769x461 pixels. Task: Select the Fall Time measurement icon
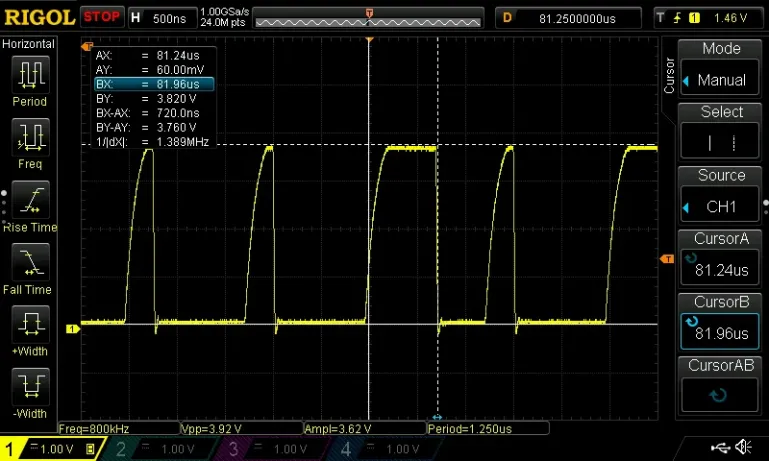click(30, 262)
